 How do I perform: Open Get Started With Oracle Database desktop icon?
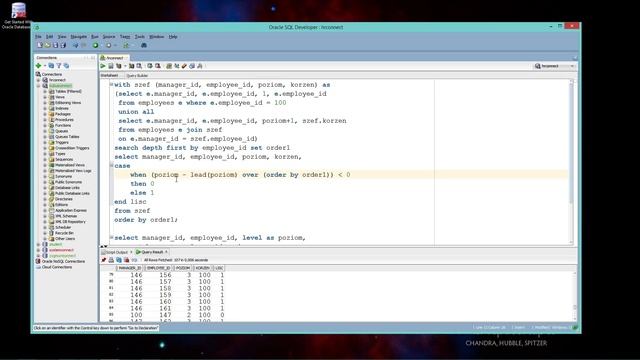pyautogui.click(x=18, y=16)
